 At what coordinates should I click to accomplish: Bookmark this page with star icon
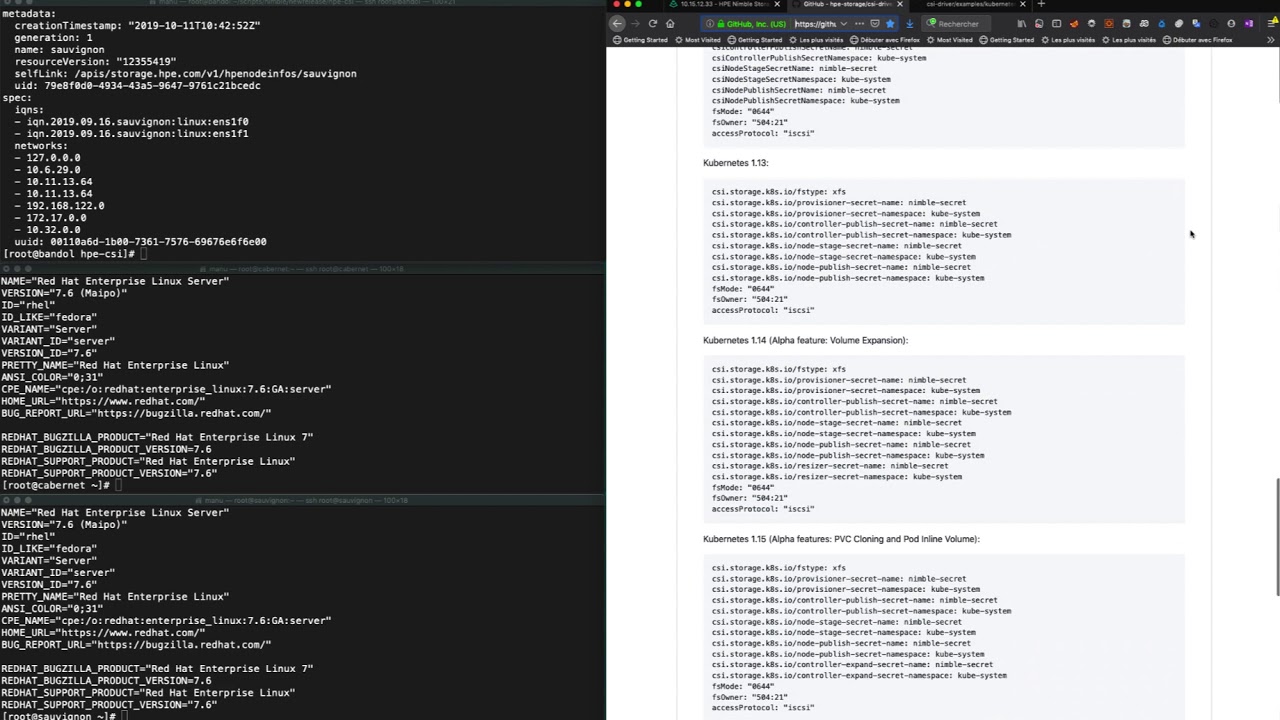(x=890, y=24)
